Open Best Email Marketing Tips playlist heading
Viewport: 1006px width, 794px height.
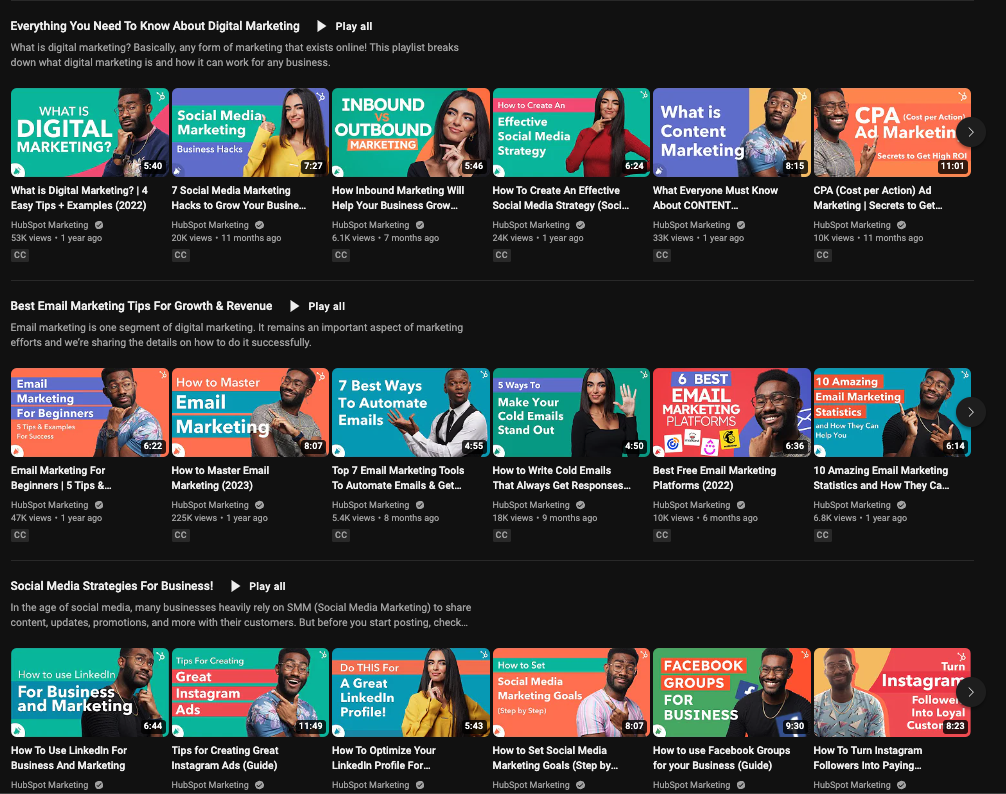tap(141, 306)
